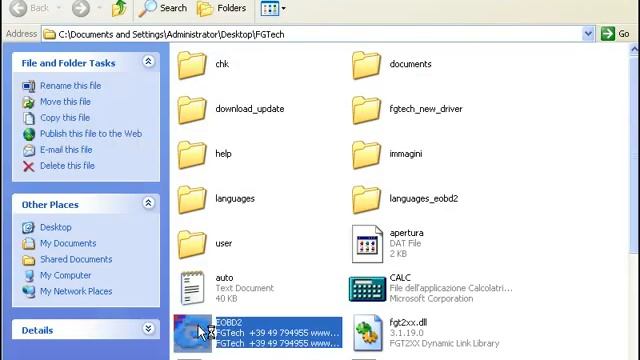The width and height of the screenshot is (640, 360).
Task: Open My Network Places link
Action: coord(76,291)
